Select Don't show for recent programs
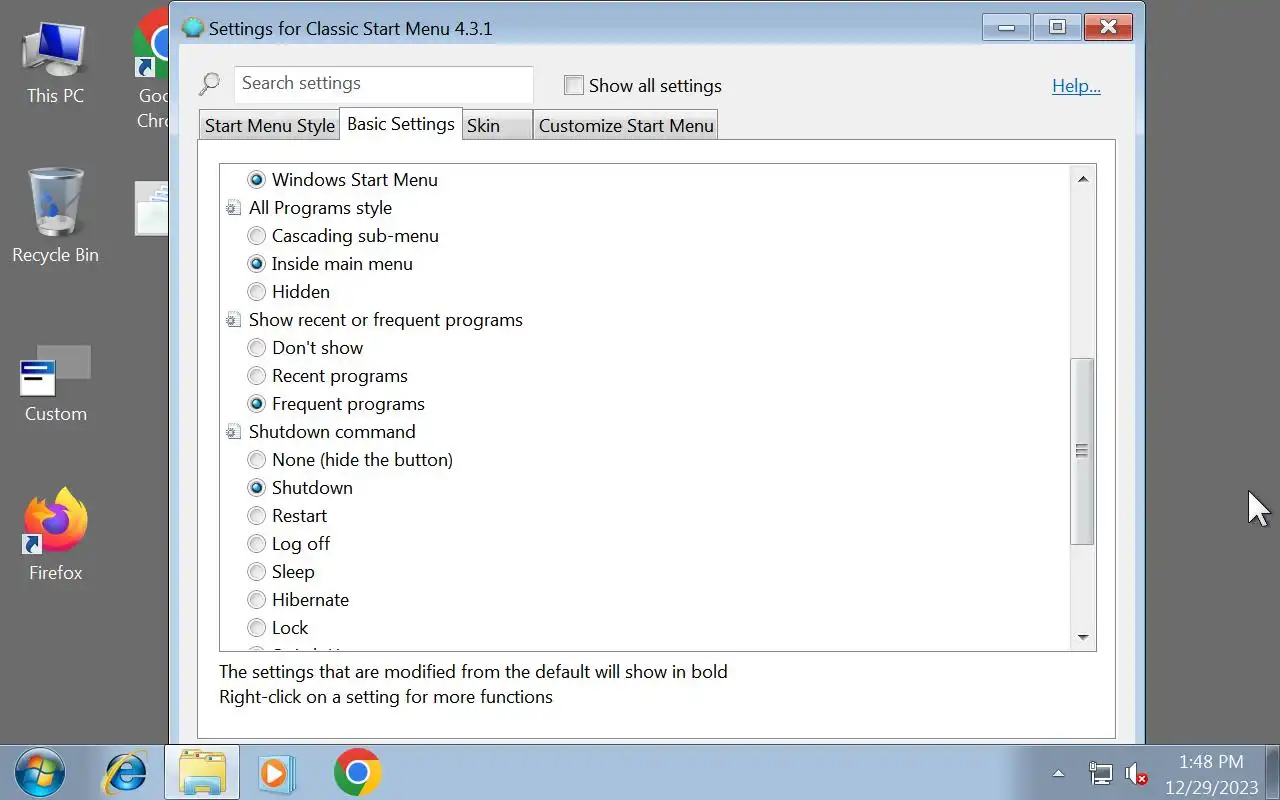This screenshot has height=800, width=1280. pos(257,348)
